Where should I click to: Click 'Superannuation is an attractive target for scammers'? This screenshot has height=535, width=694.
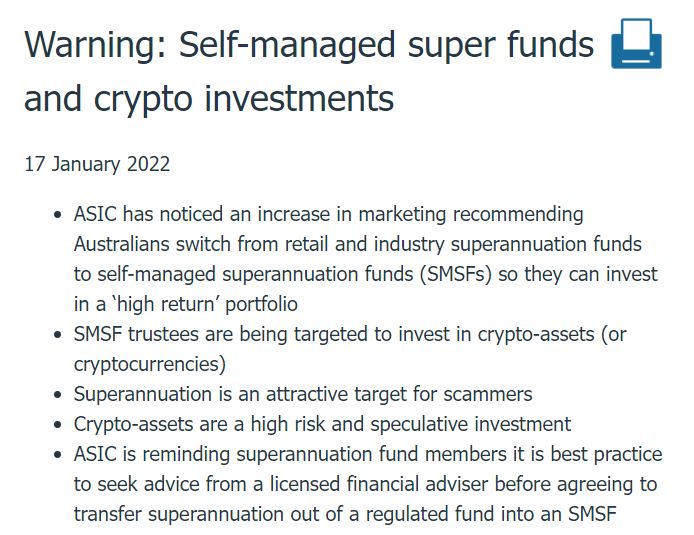(x=303, y=394)
